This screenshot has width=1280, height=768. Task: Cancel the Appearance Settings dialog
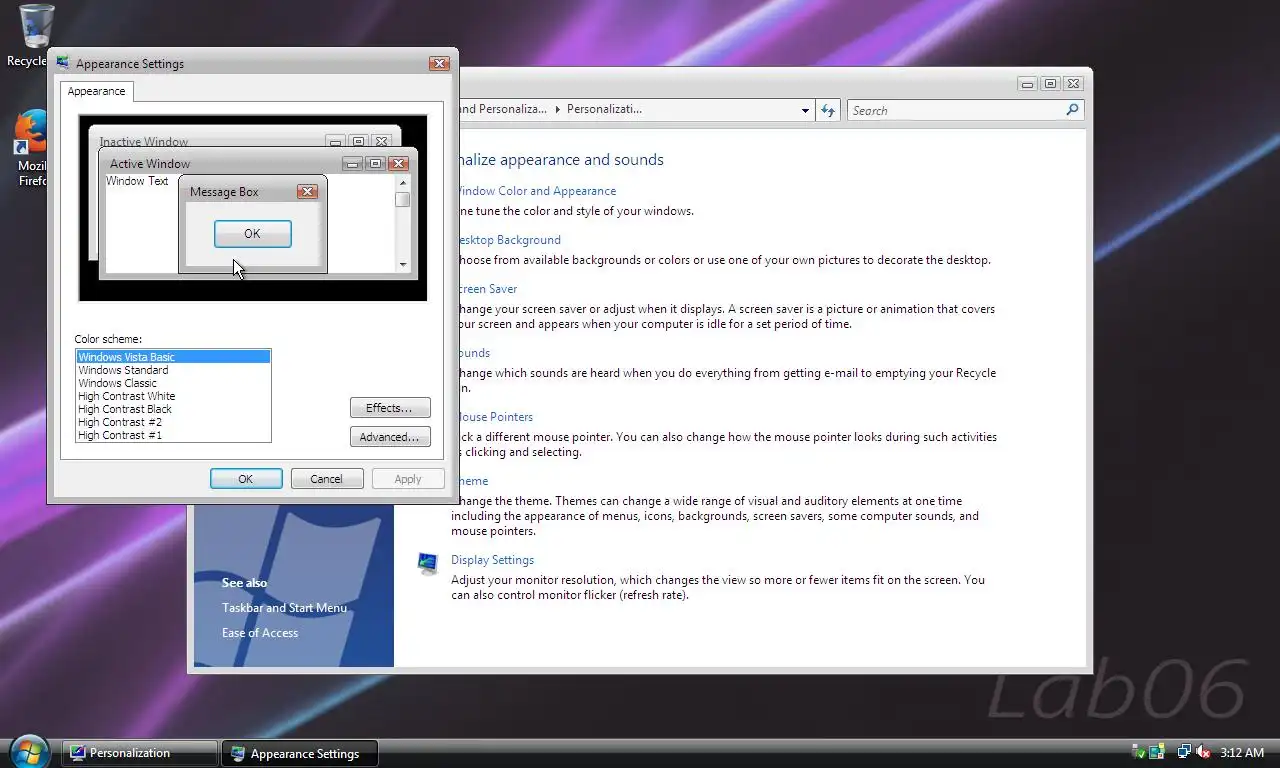pos(327,479)
